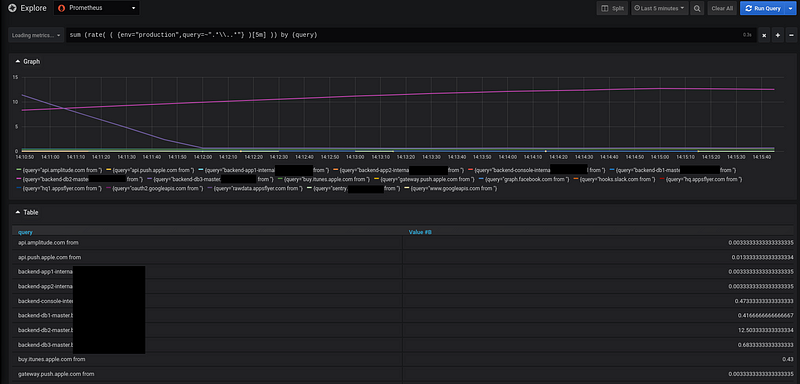Click the backend-console-interna table cell

click(x=207, y=301)
